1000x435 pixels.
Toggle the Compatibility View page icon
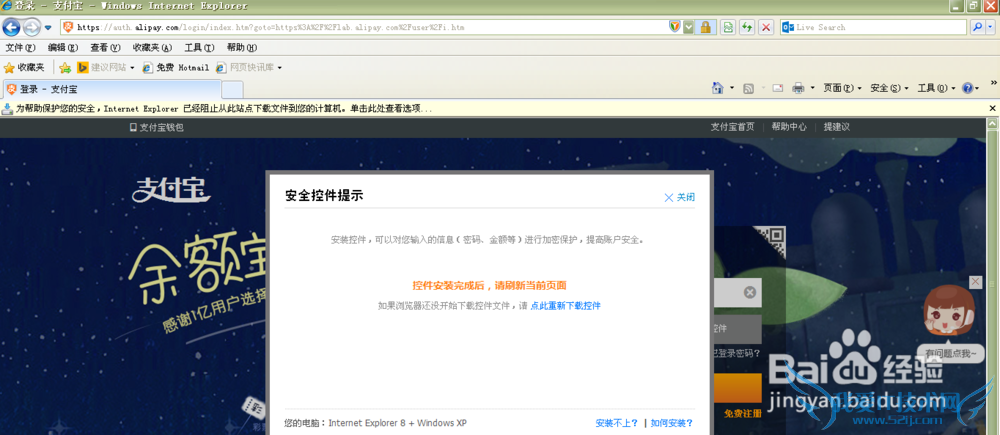click(727, 27)
